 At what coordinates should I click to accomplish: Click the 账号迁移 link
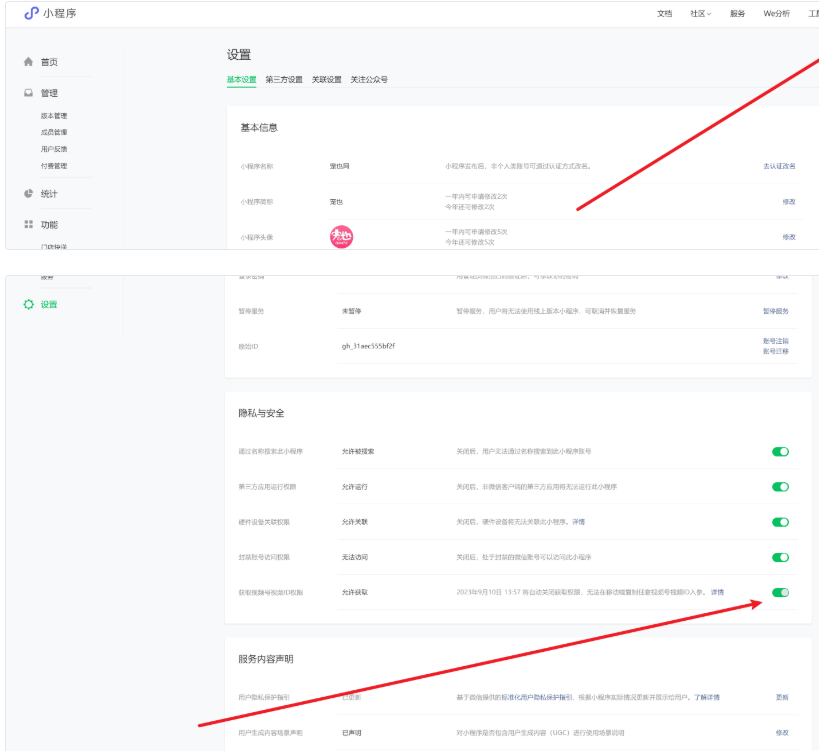776,351
